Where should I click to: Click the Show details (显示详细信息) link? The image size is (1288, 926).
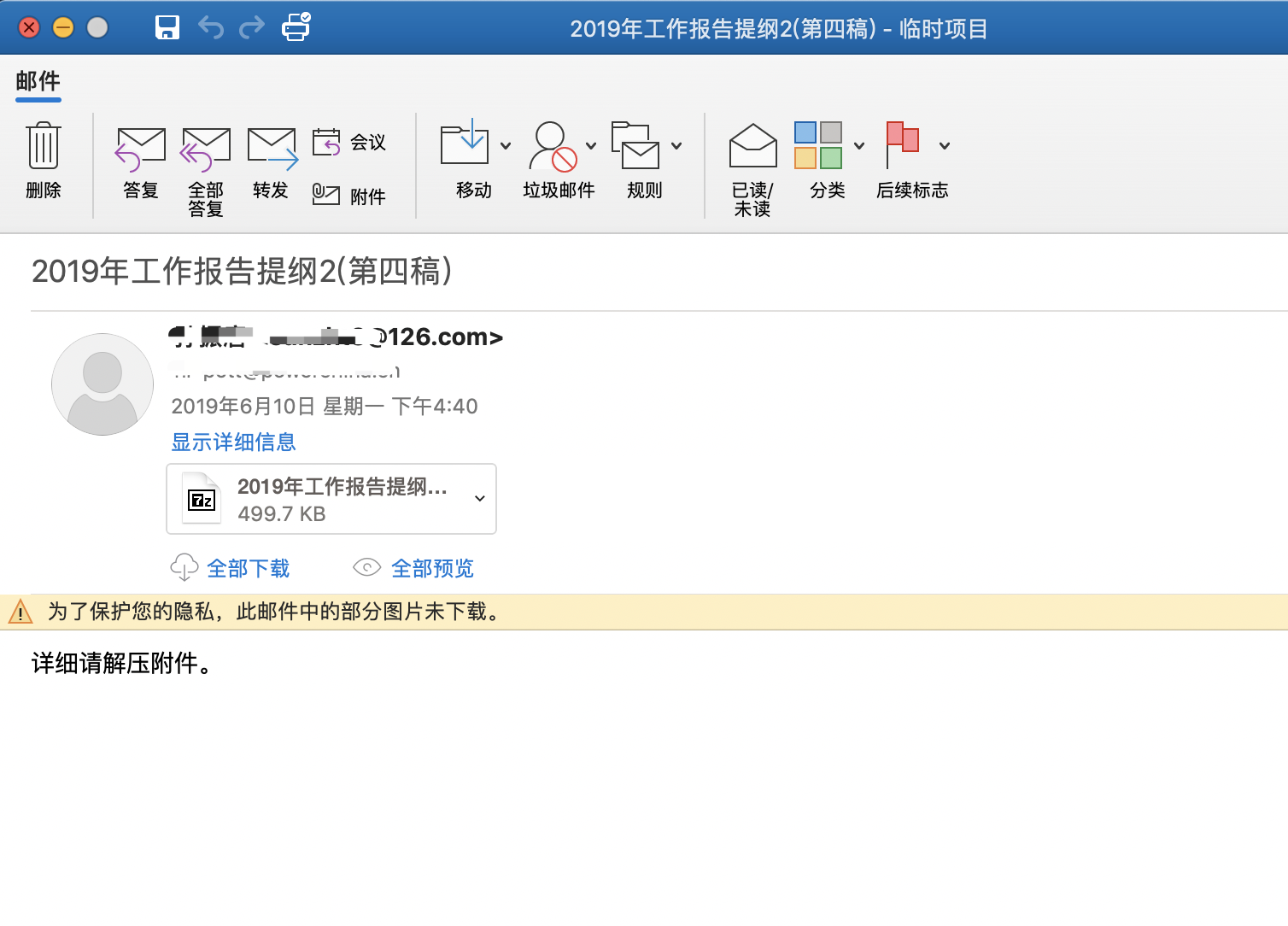[233, 442]
